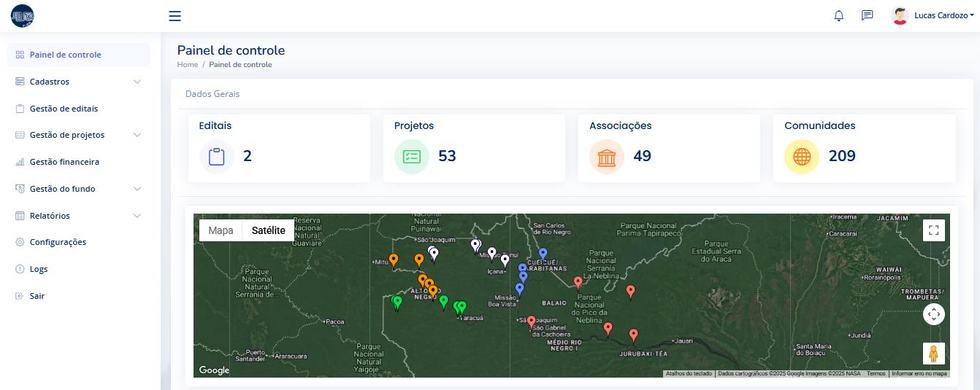The image size is (980, 390).
Task: Click the site logo in the header
Action: tap(22, 16)
